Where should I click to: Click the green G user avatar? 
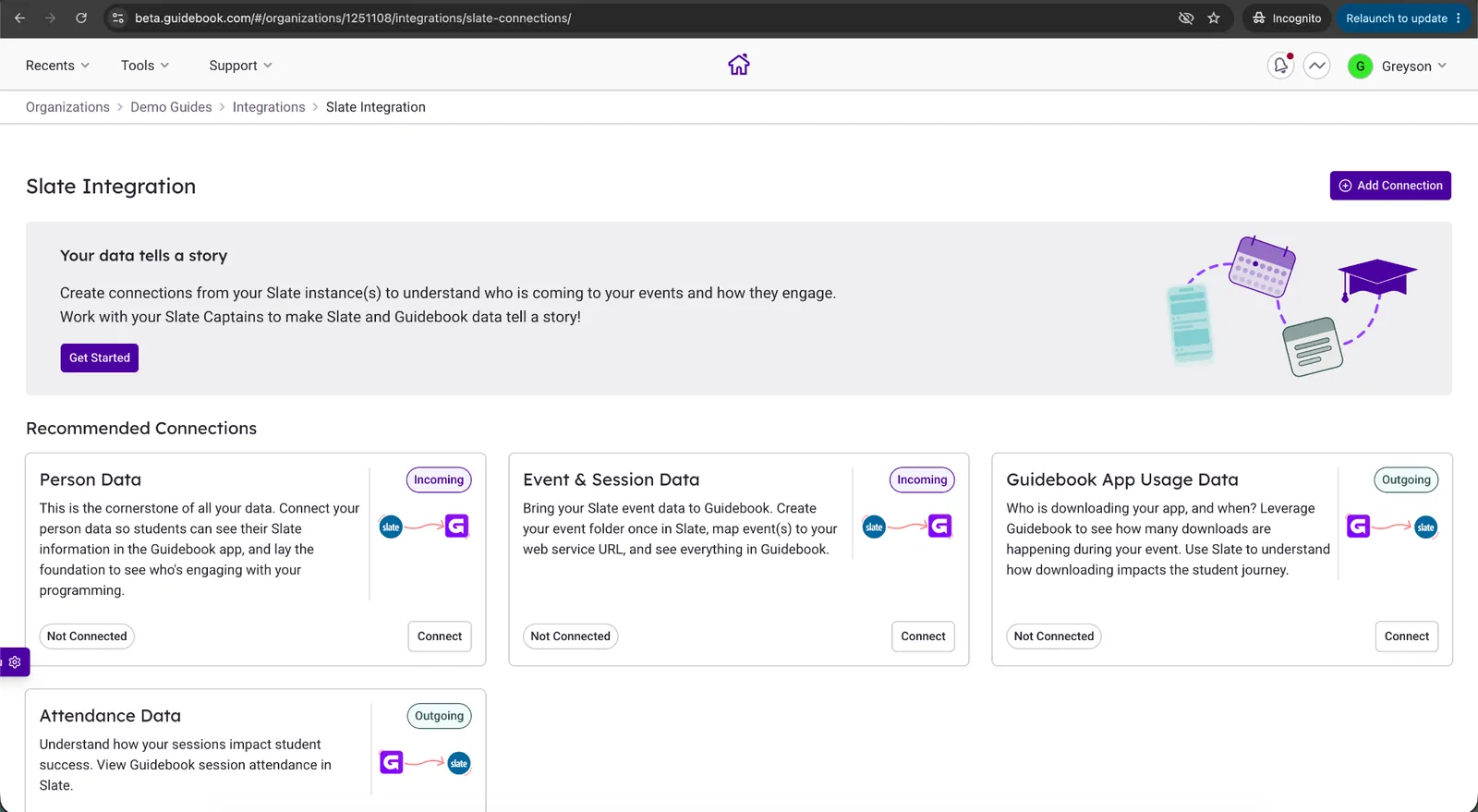(x=1360, y=66)
